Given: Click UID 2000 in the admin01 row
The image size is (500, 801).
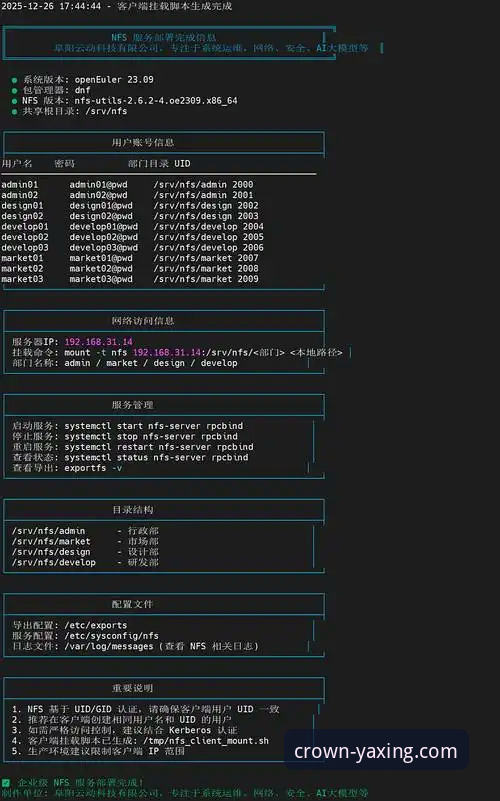Looking at the screenshot, I should click(243, 184).
